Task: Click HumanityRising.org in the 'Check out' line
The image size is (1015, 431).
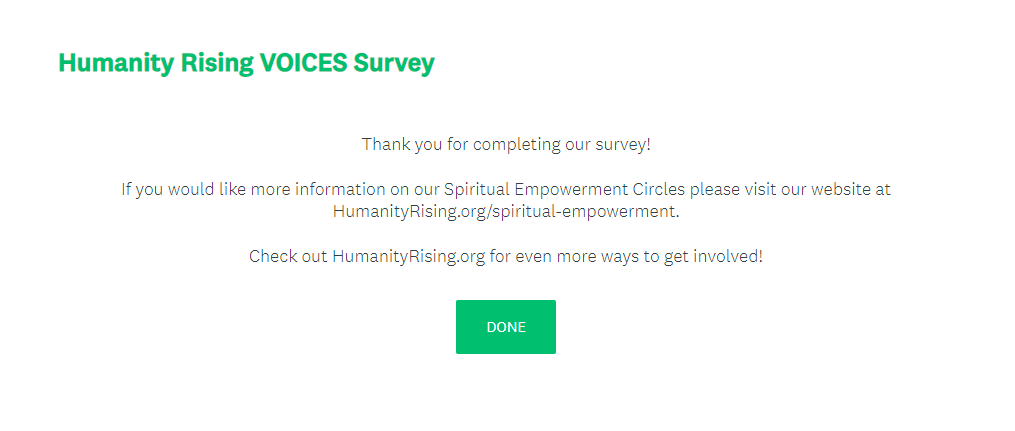Action: click(409, 256)
